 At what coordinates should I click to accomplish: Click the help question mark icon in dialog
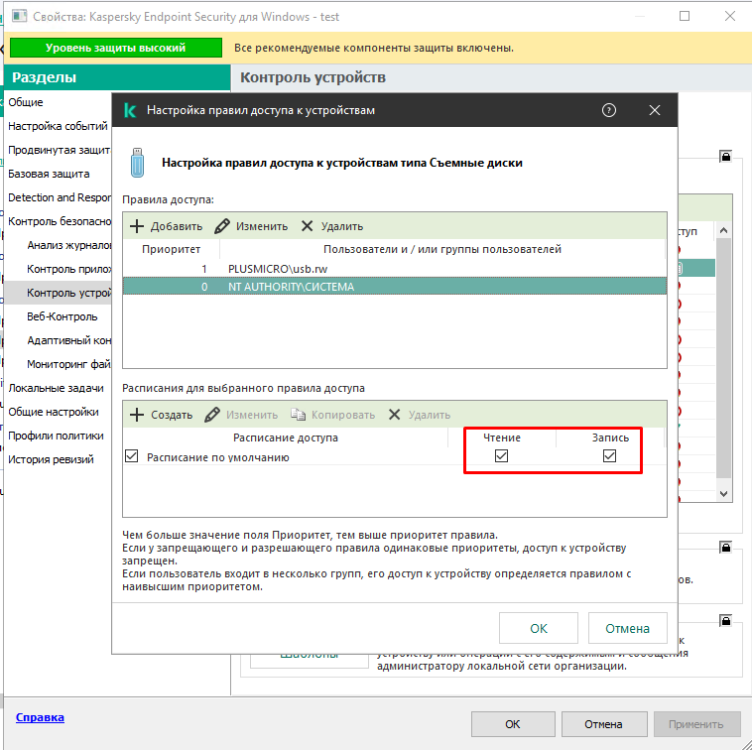pyautogui.click(x=609, y=110)
